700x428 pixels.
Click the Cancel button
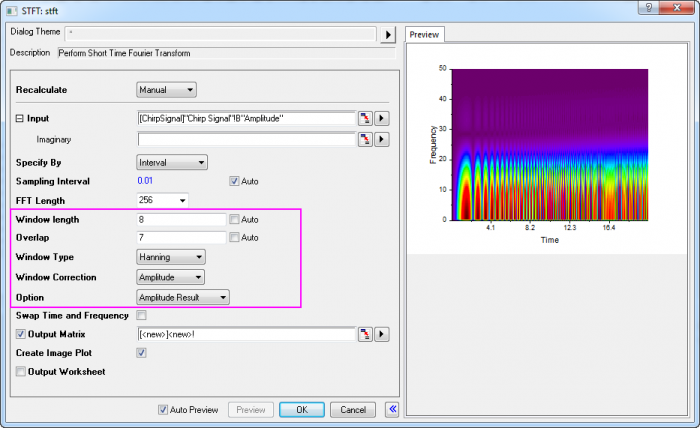coord(352,409)
